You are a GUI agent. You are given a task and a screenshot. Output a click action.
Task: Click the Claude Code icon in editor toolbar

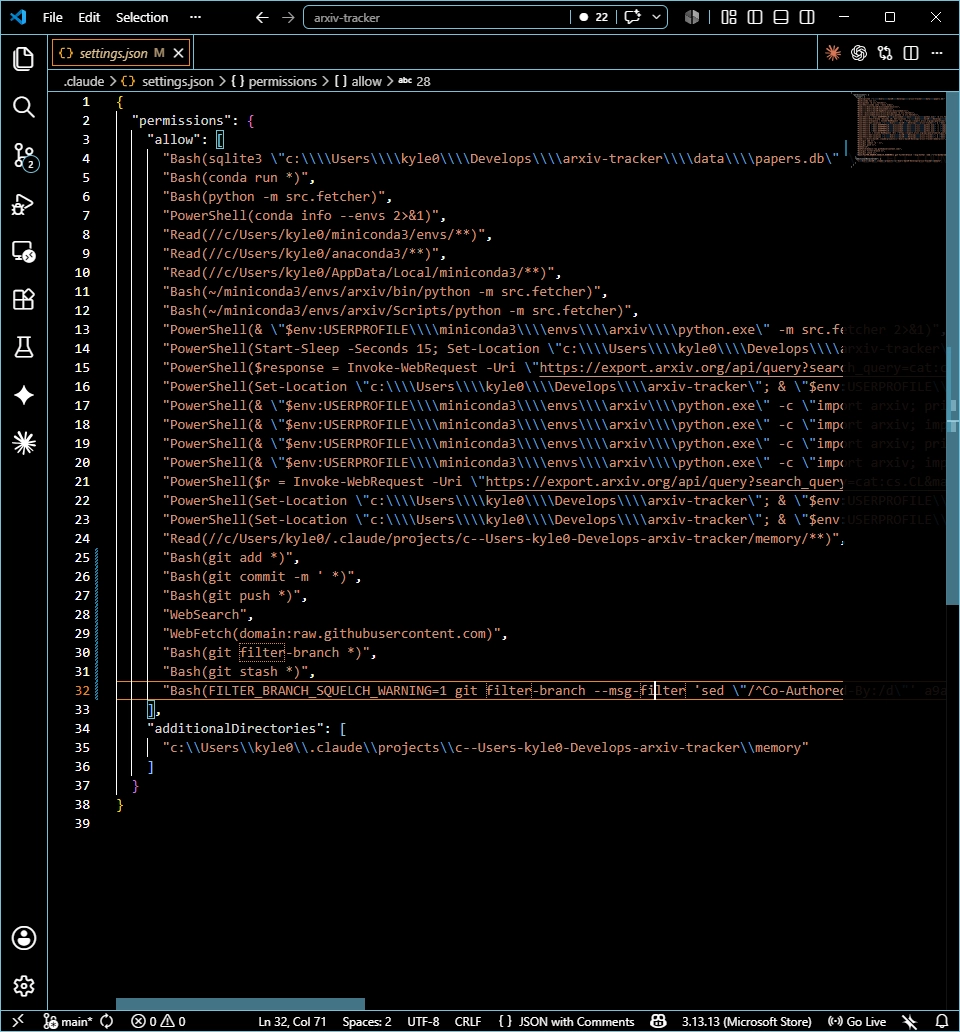click(833, 53)
